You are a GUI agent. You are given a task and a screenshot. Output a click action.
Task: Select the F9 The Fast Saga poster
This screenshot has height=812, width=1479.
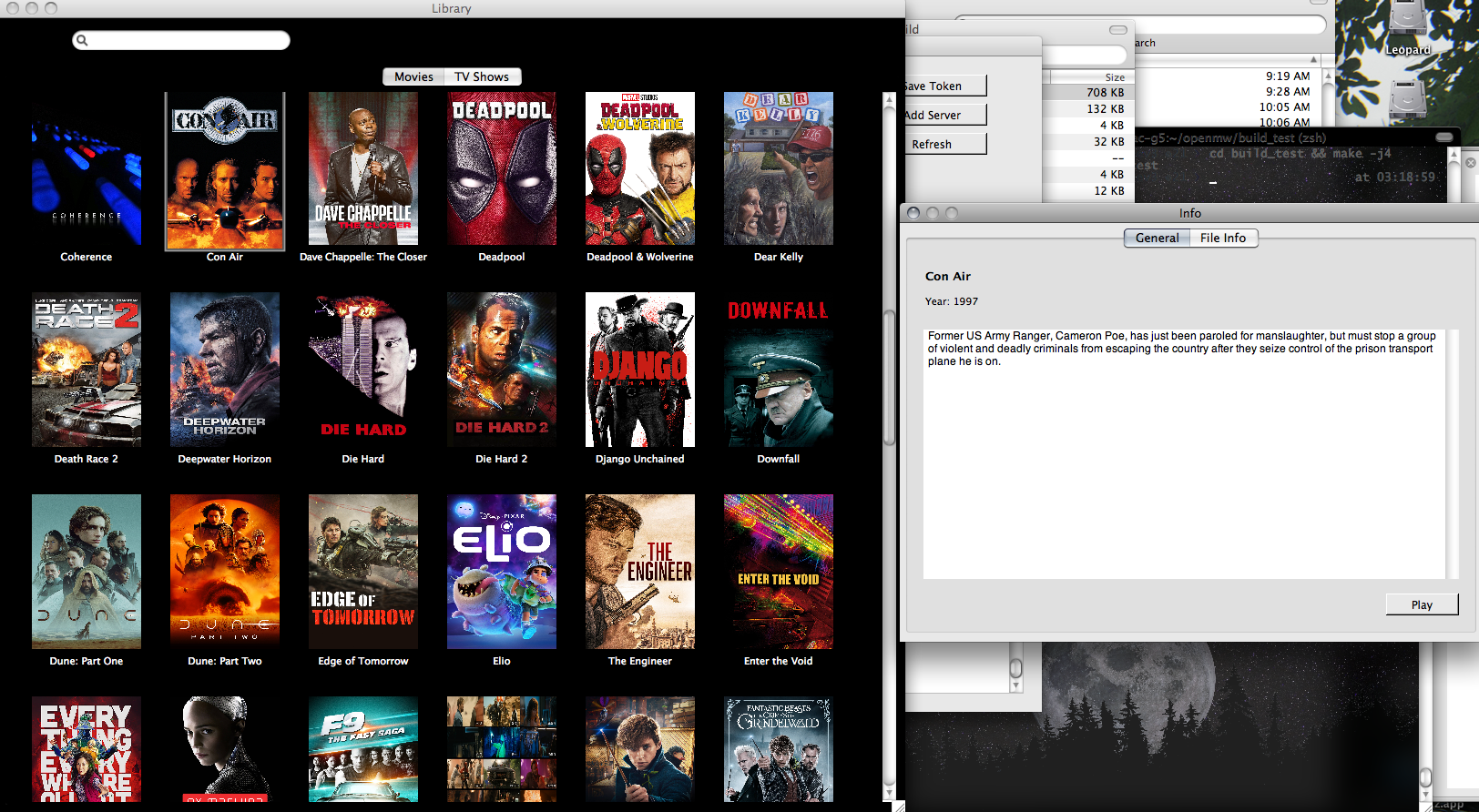363,749
